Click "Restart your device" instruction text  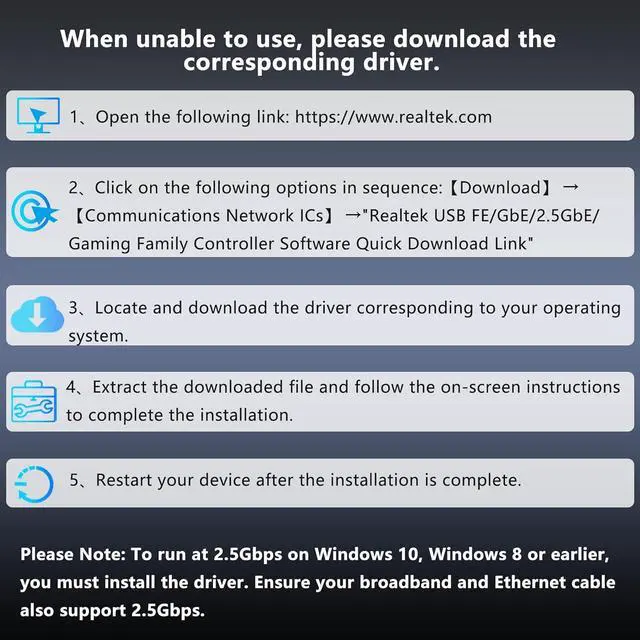pos(173,480)
